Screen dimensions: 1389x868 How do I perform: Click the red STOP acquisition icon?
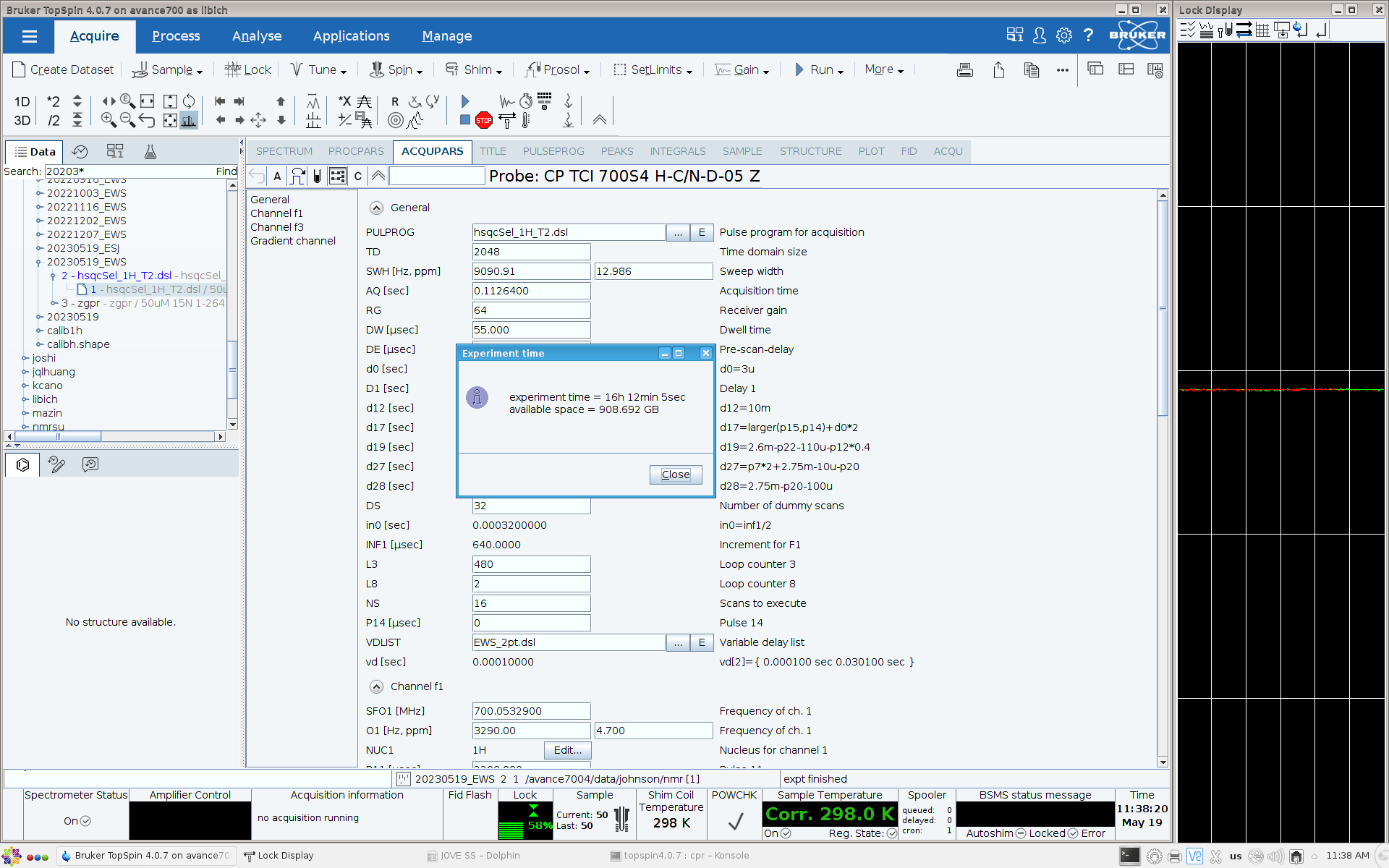click(x=483, y=121)
